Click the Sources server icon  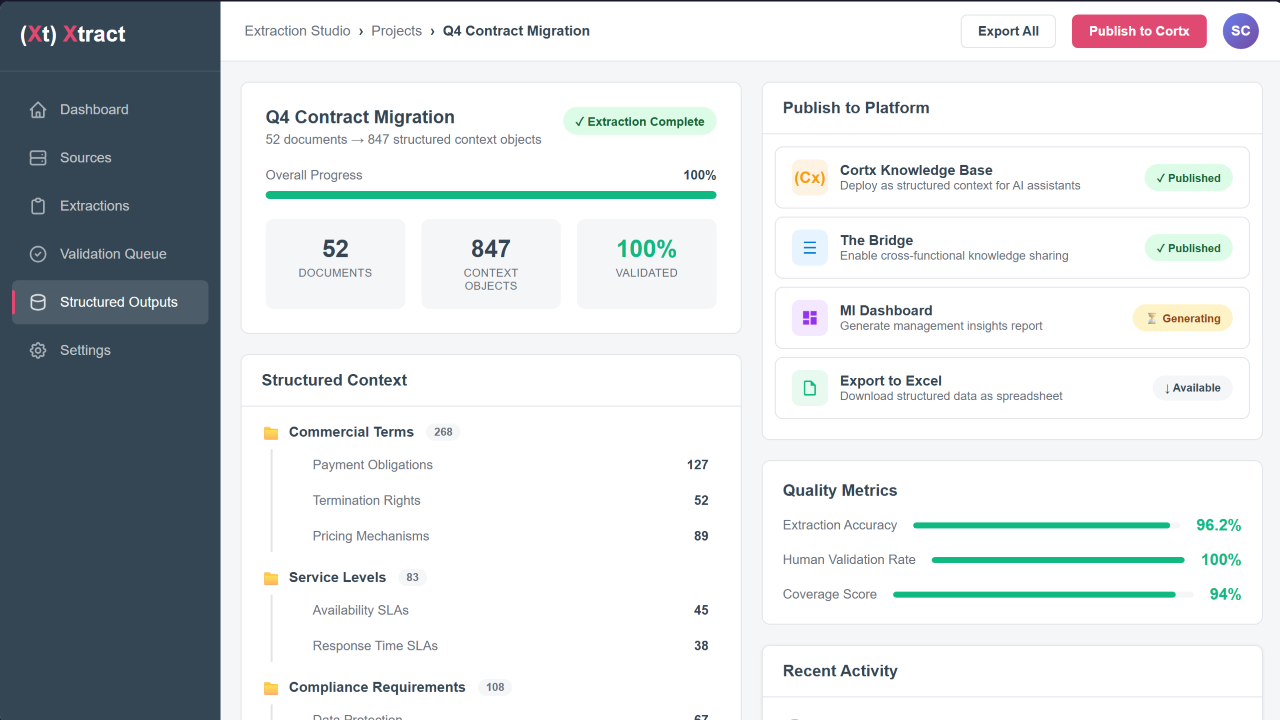[38, 158]
